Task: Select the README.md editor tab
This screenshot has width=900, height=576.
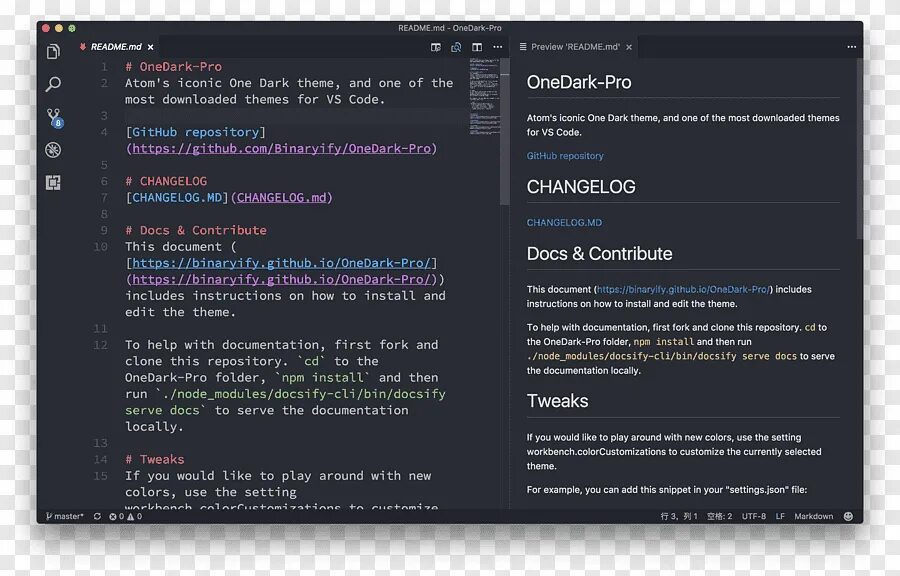Action: [x=117, y=47]
